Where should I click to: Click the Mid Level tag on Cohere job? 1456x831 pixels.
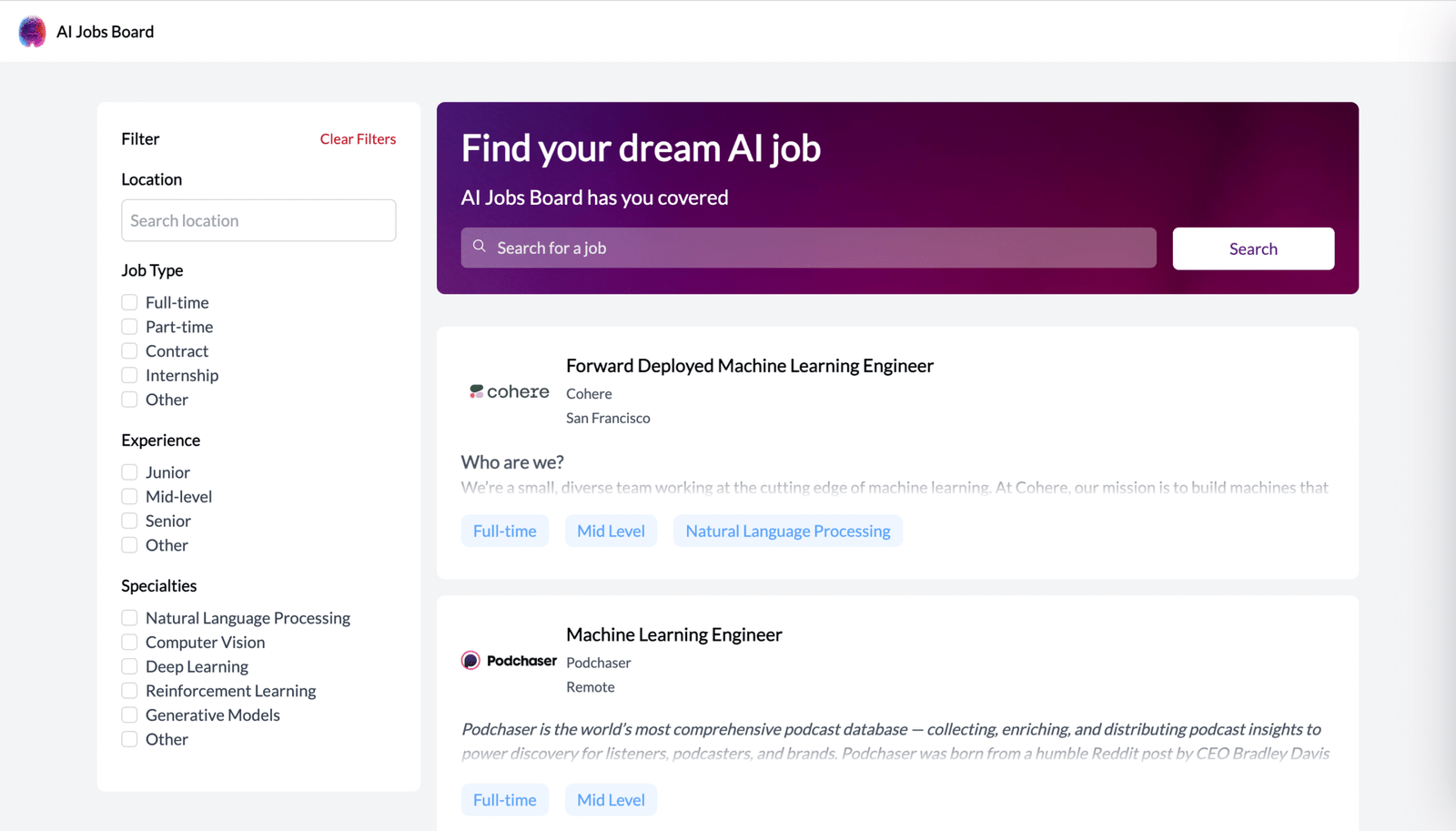click(x=611, y=531)
